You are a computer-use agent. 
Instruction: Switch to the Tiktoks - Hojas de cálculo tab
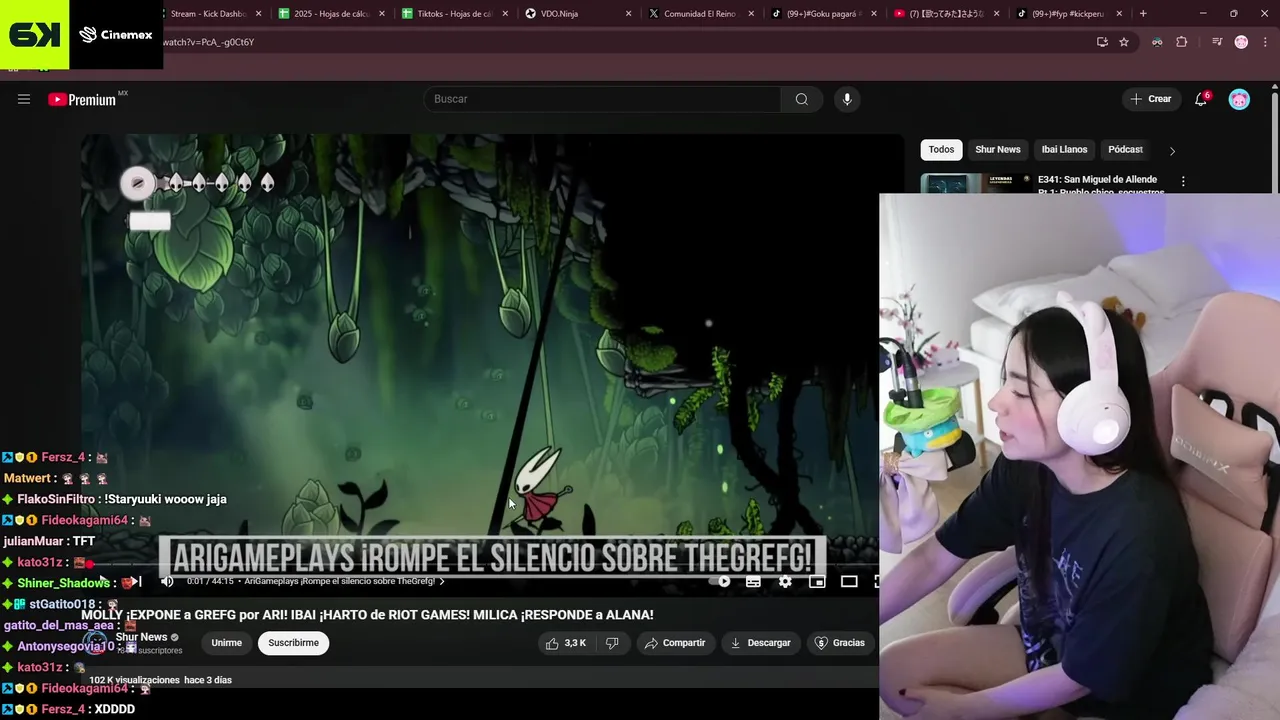click(453, 14)
